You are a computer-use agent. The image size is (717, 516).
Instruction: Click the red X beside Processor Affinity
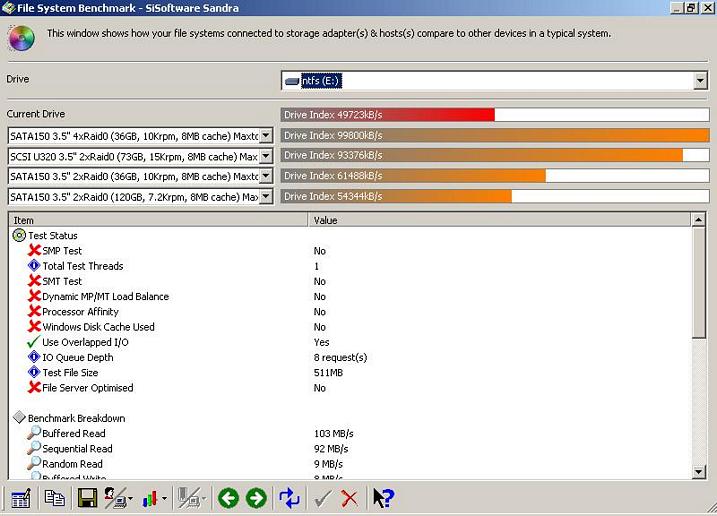tap(34, 311)
